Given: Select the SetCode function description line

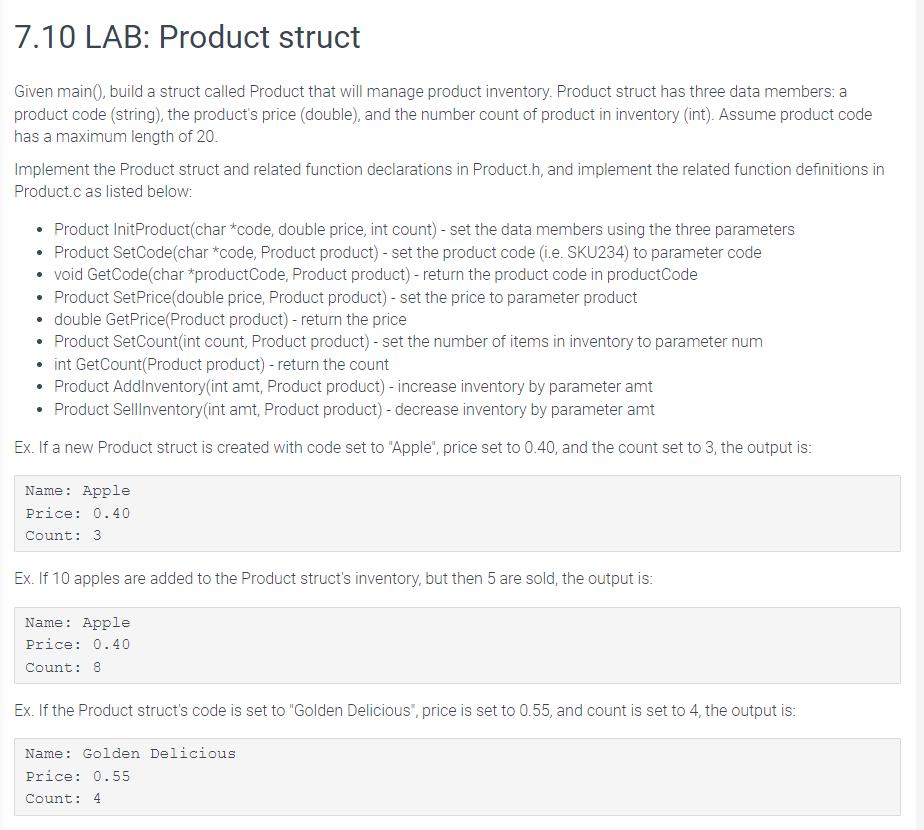Looking at the screenshot, I should 408,252.
